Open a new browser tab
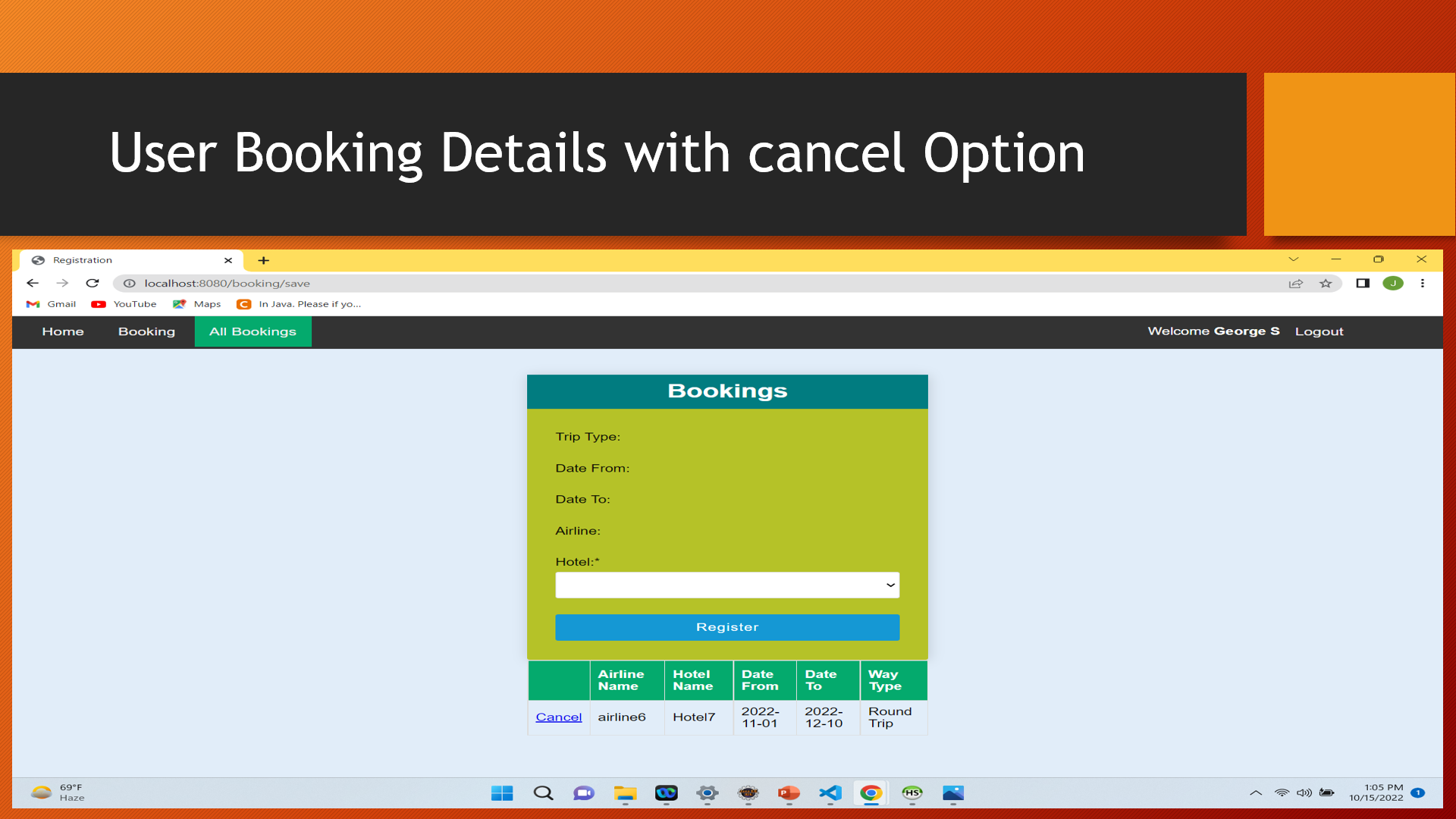This screenshot has width=1456, height=819. [x=263, y=260]
